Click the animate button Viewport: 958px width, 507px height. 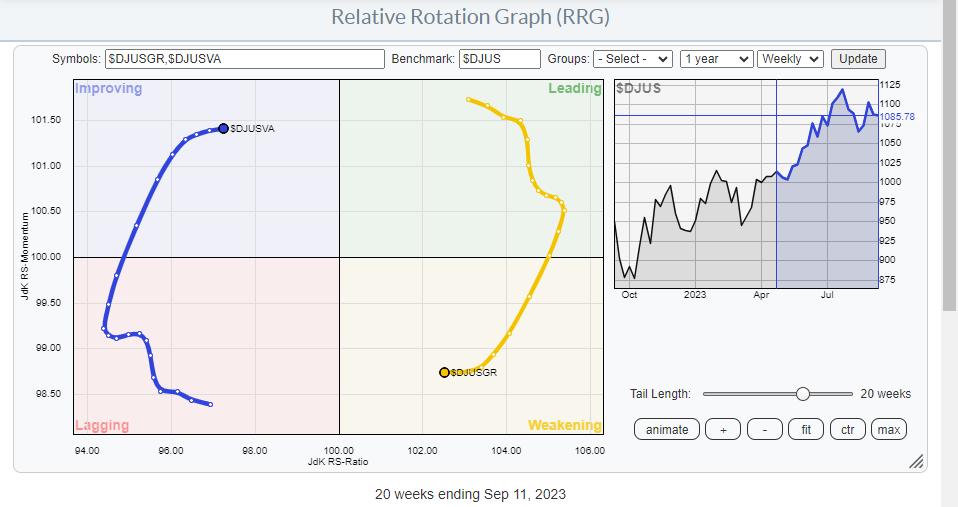point(667,429)
